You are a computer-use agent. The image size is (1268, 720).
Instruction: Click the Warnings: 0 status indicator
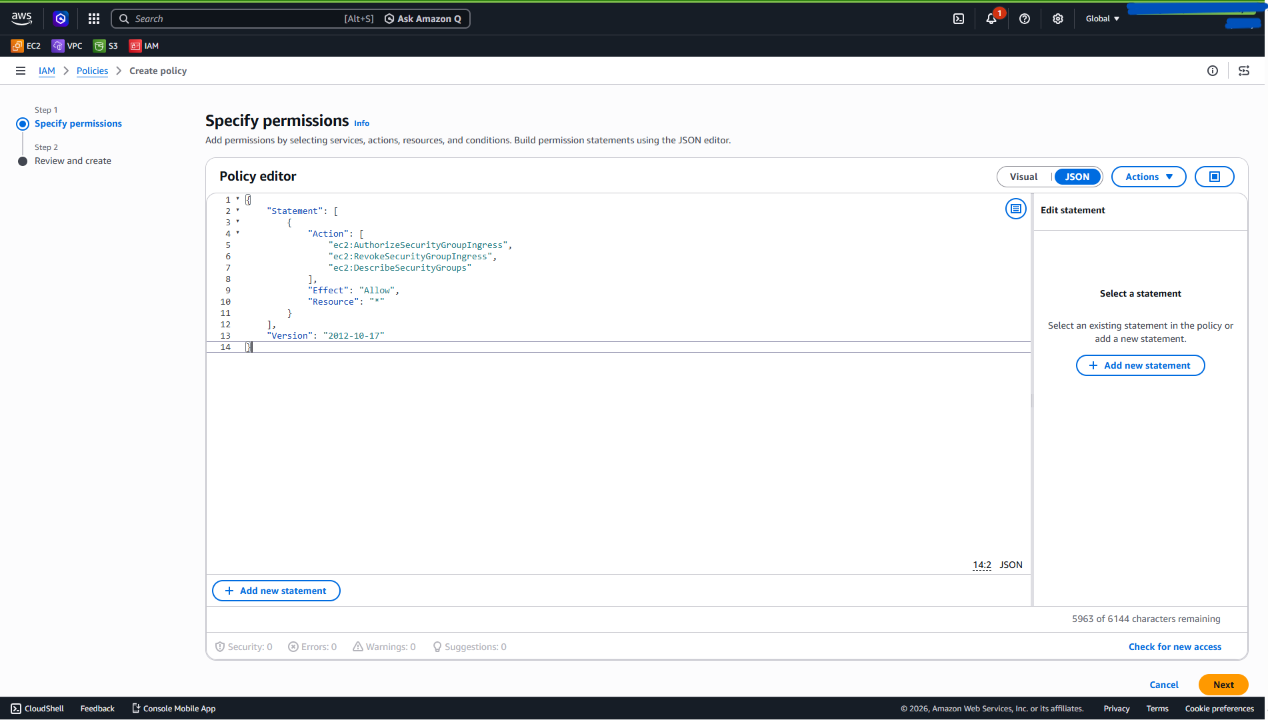click(x=384, y=647)
